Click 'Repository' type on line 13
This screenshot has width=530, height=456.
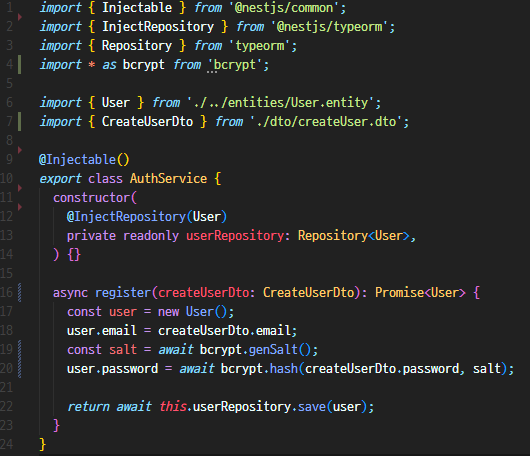tap(333, 235)
